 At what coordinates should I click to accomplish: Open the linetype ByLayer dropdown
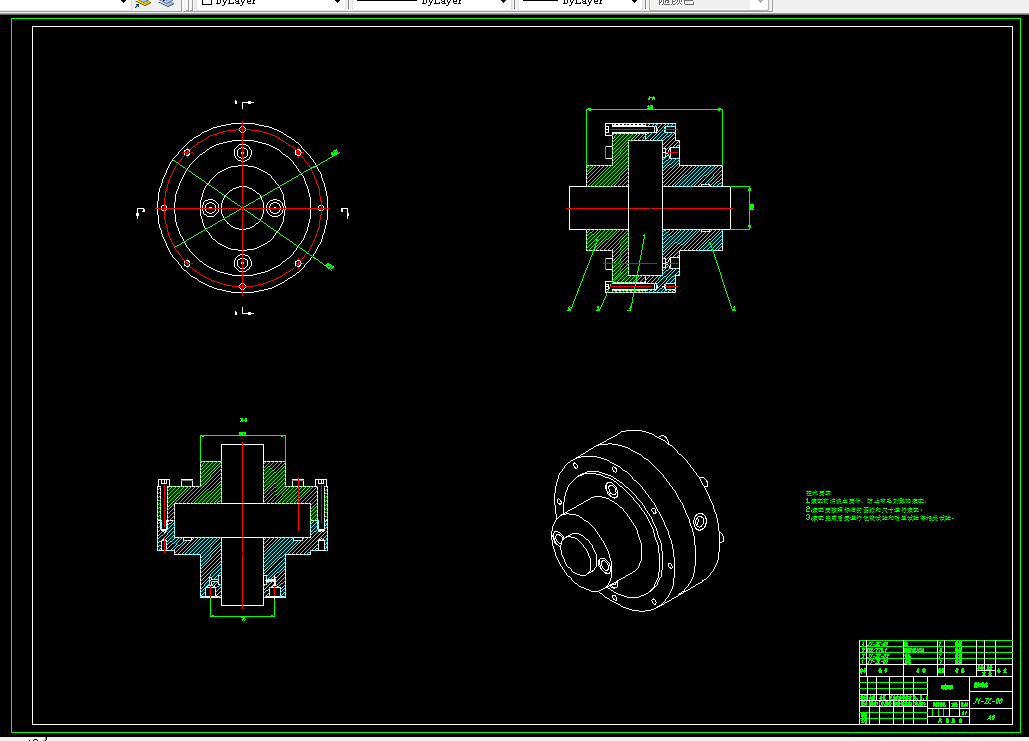point(431,3)
